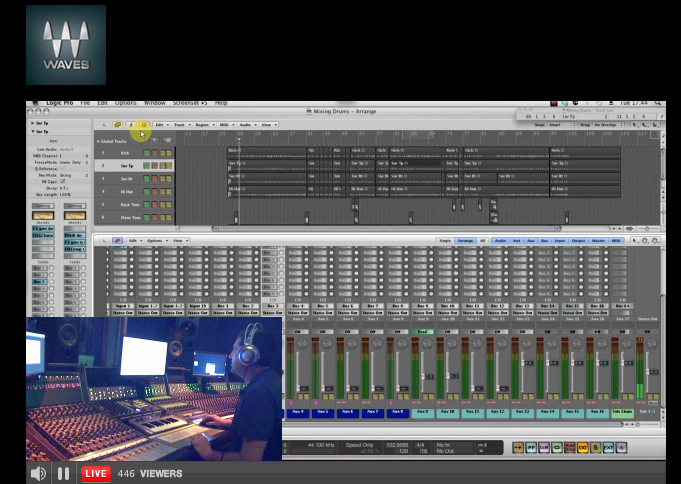
Task: Open the Drag dropdown set to No Overlap
Action: [608, 125]
